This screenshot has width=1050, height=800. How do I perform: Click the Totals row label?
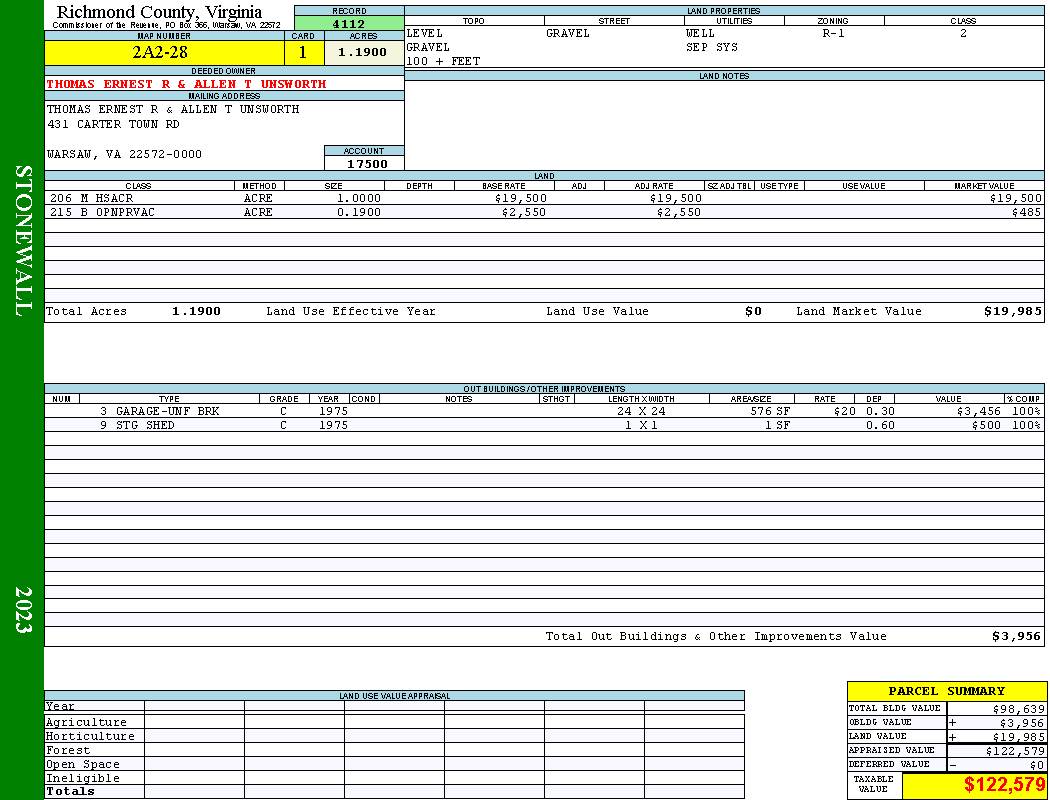point(70,791)
